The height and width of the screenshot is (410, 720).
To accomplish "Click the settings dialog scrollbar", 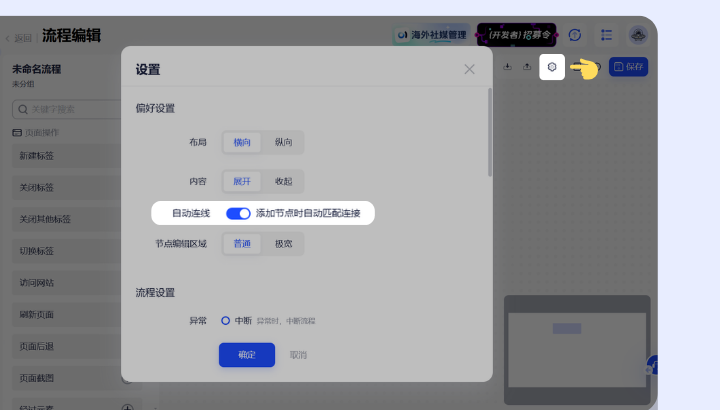I will click(490, 132).
